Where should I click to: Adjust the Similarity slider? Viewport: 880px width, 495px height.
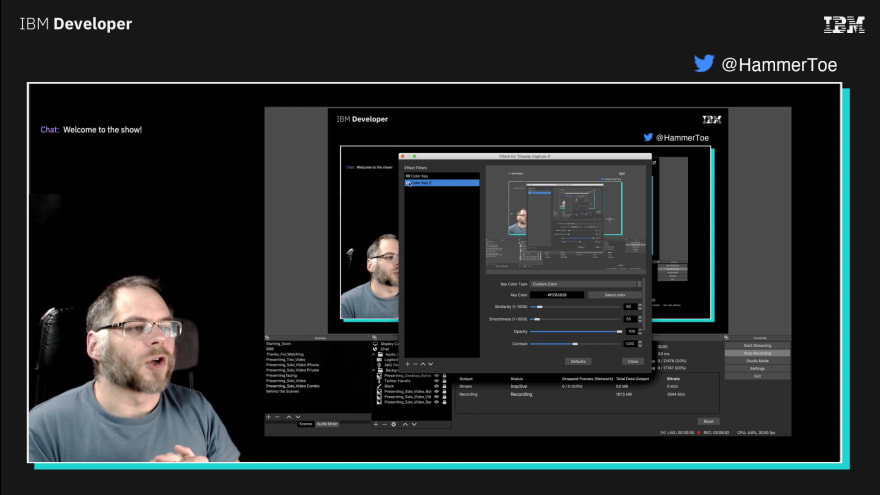[x=576, y=307]
